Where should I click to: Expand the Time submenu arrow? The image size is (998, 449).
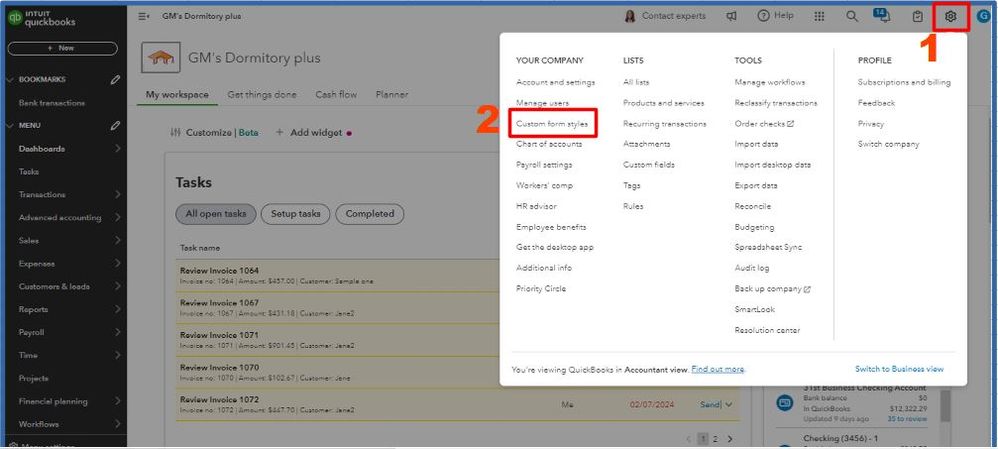coord(118,355)
